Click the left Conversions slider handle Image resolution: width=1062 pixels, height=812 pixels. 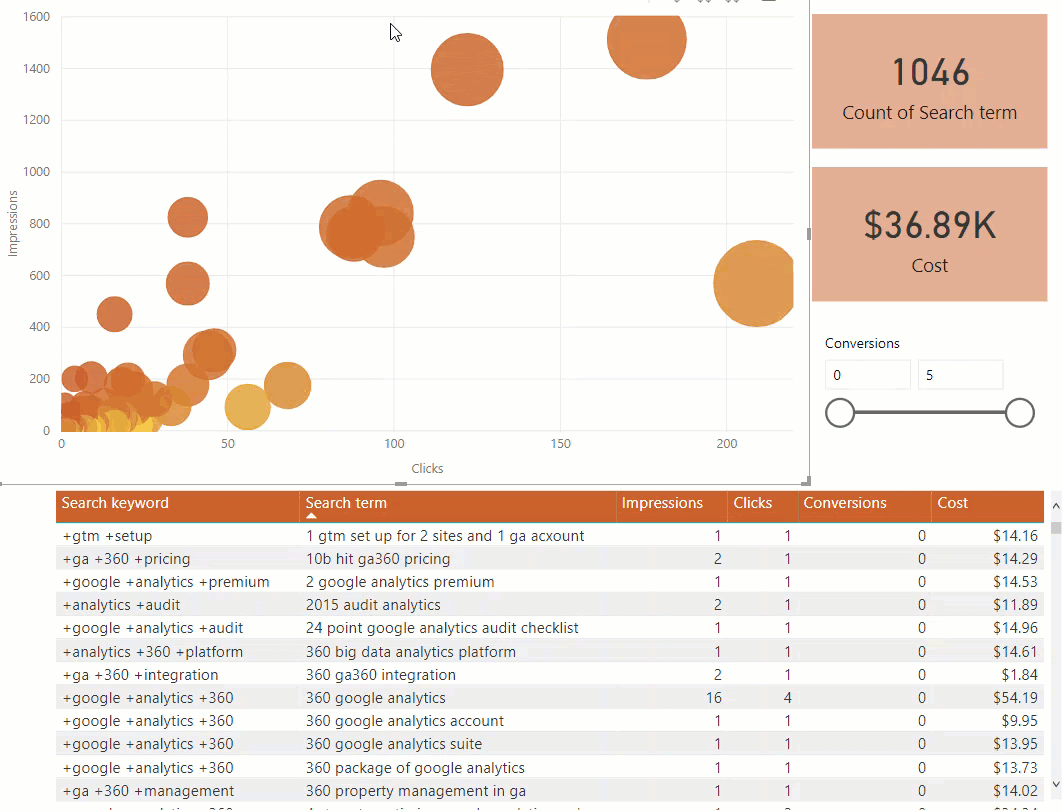coord(840,412)
